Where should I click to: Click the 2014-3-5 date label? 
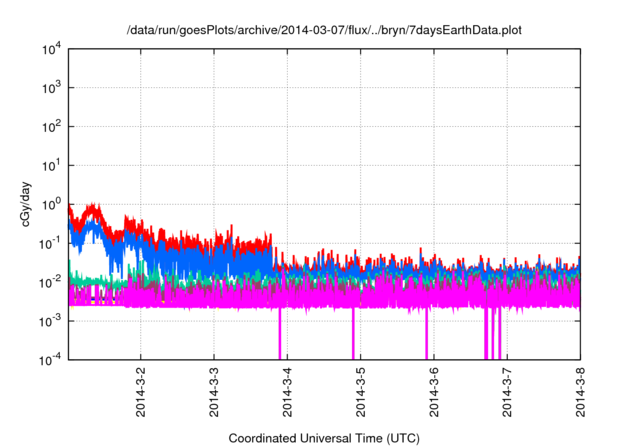click(361, 392)
